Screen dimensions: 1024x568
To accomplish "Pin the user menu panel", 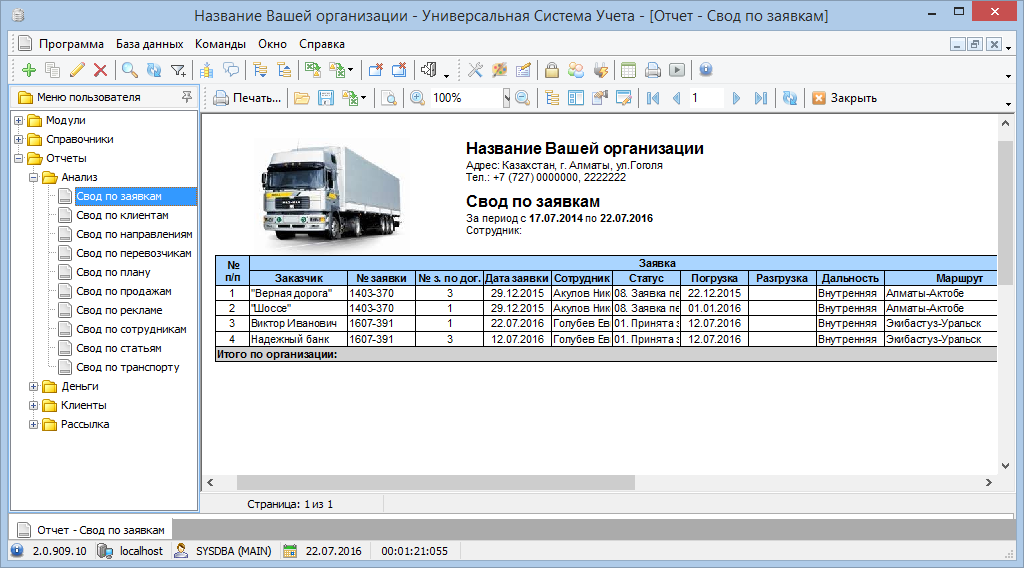I will click(186, 97).
